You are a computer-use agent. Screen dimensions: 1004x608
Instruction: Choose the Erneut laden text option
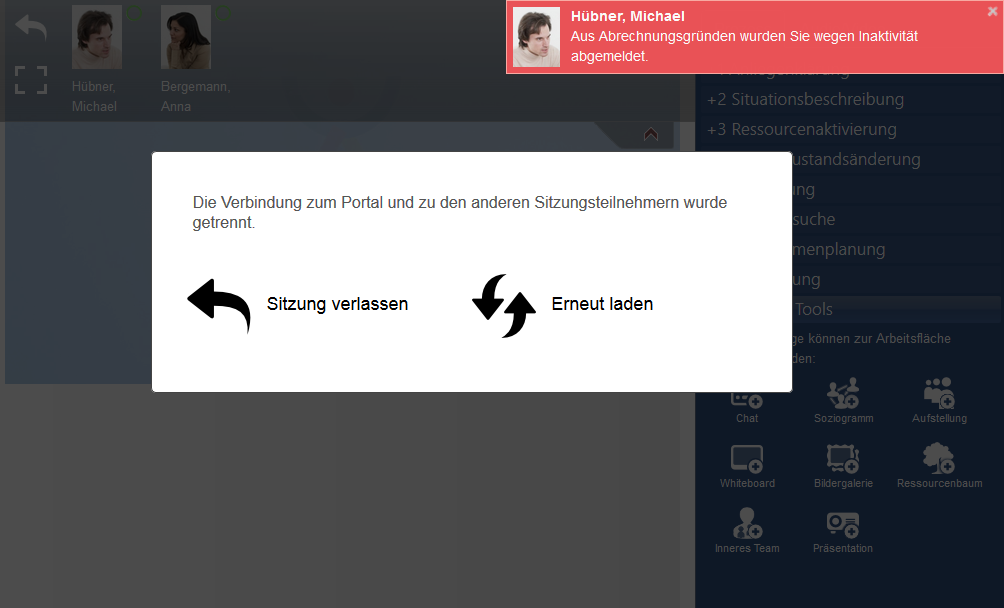point(602,304)
